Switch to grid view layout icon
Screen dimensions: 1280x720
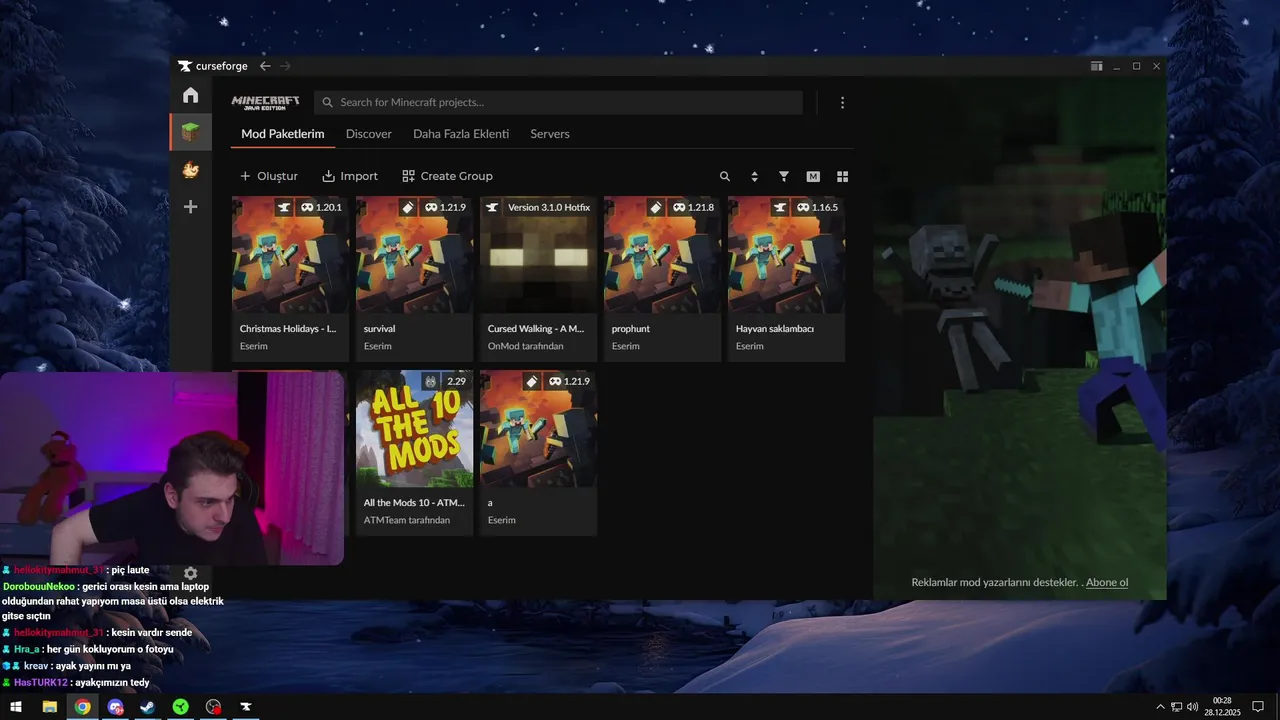pos(842,176)
